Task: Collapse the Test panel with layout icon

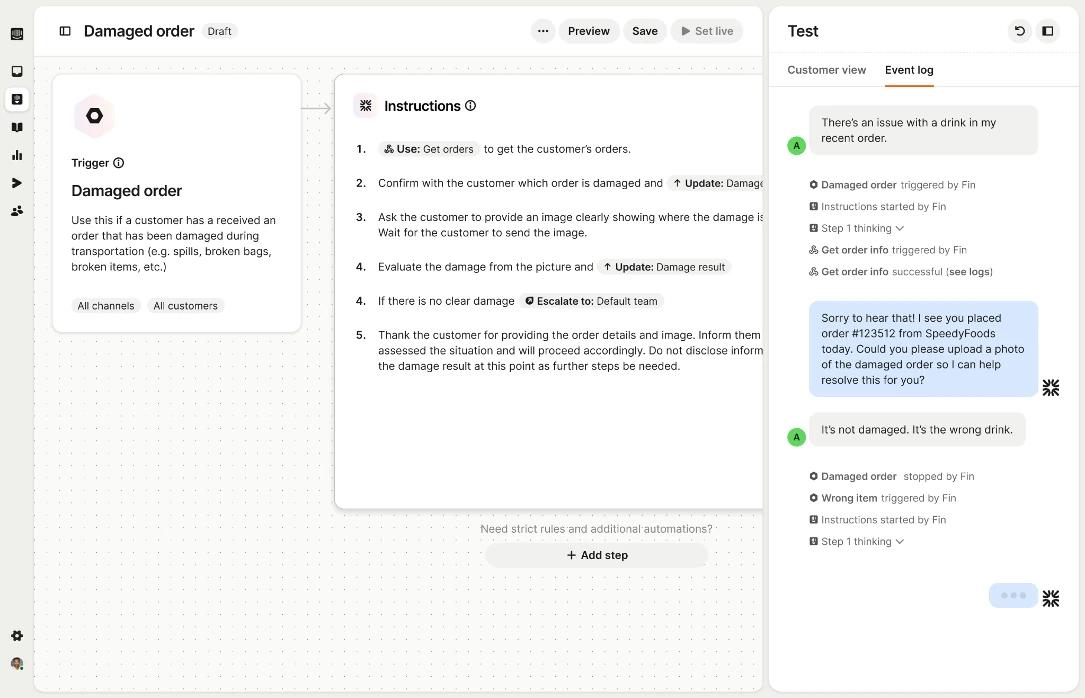Action: 1048,31
